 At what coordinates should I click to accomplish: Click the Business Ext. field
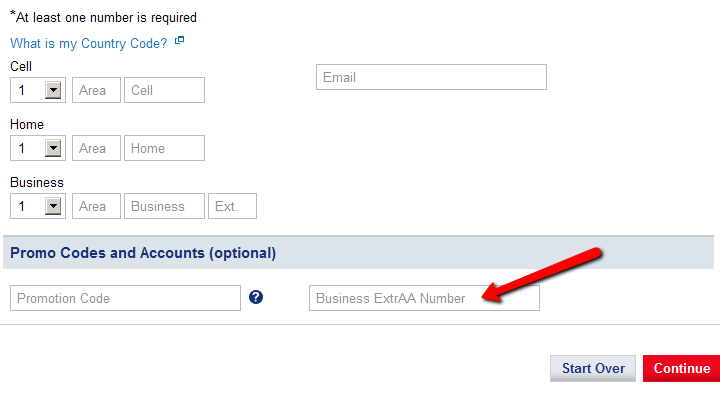(x=232, y=206)
